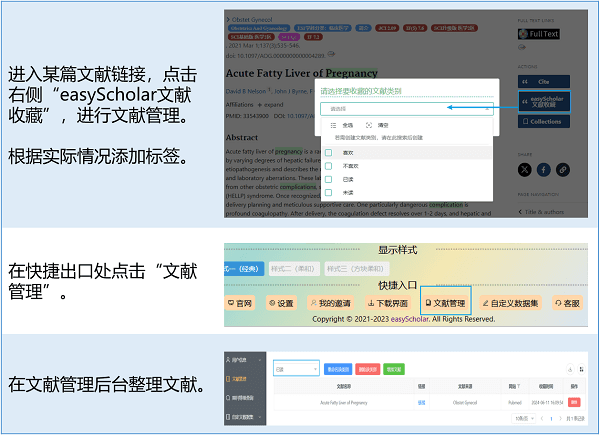
Task: Click the Collections action button
Action: click(544, 121)
